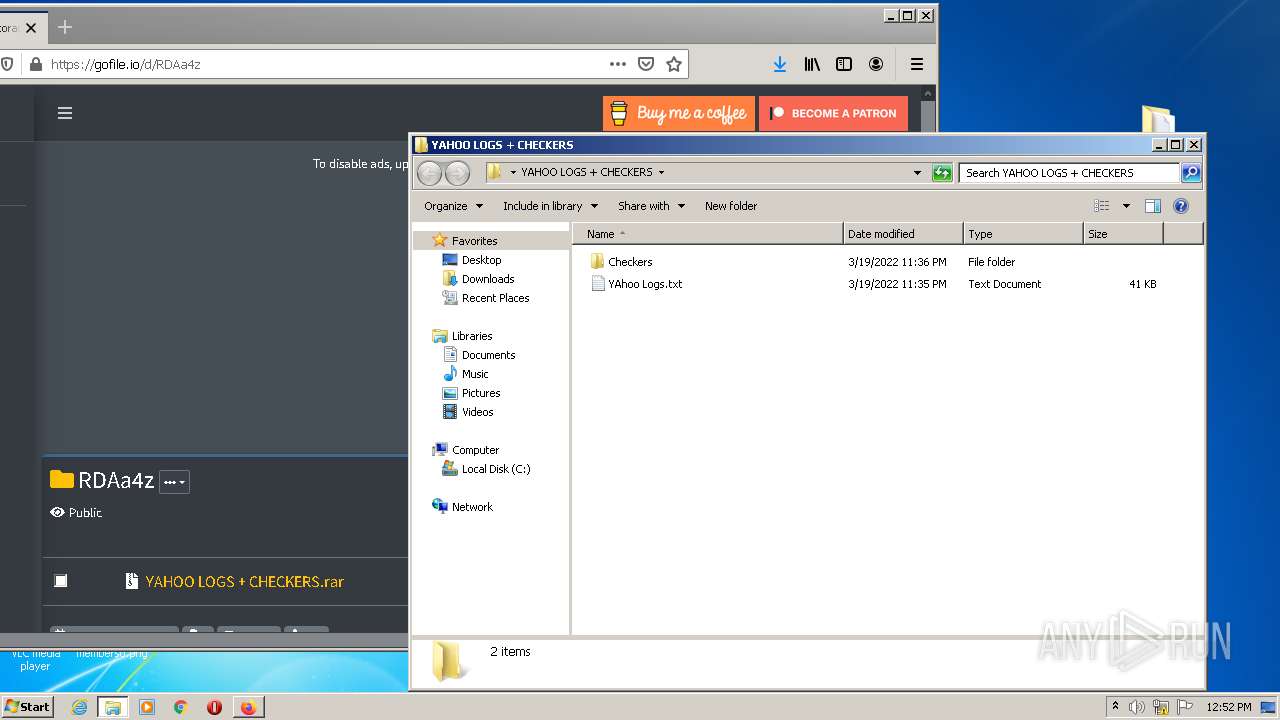Click the Start button
This screenshot has height=720, width=1280.
[27, 707]
